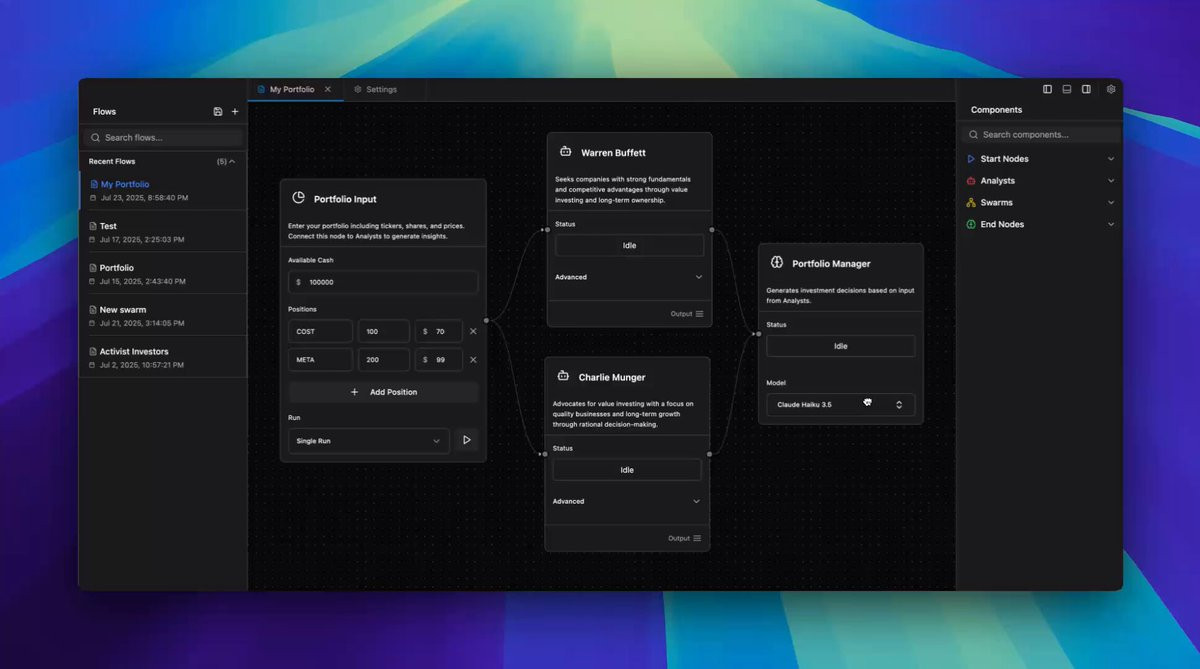Open the New swarm flow
The image size is (1200, 669).
[x=163, y=316]
